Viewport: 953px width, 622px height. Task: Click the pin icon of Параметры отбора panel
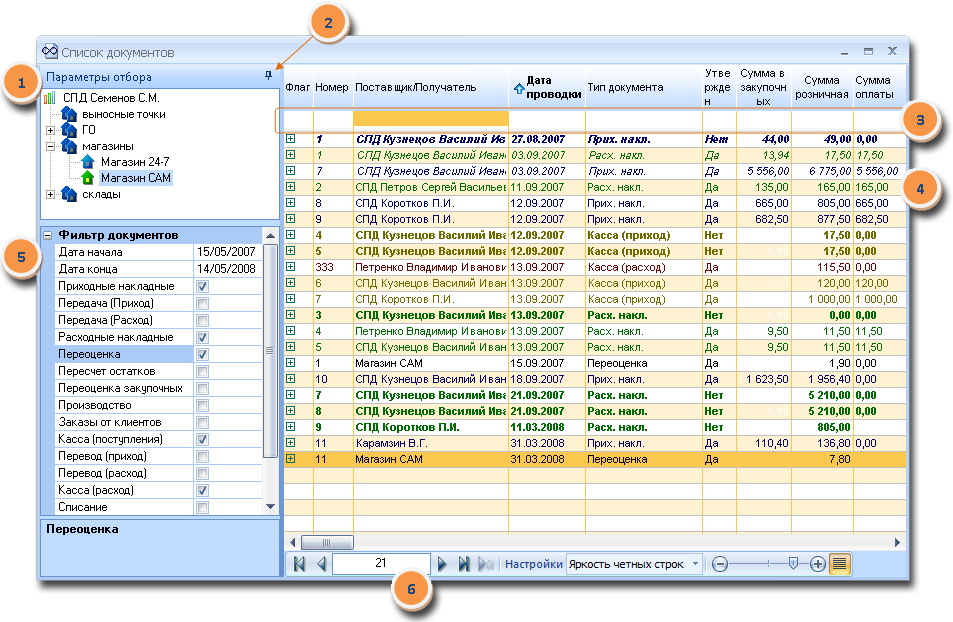point(268,75)
